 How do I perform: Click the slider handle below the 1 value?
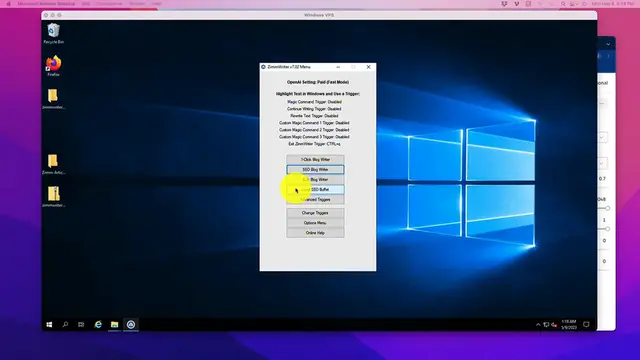[x=607, y=229]
